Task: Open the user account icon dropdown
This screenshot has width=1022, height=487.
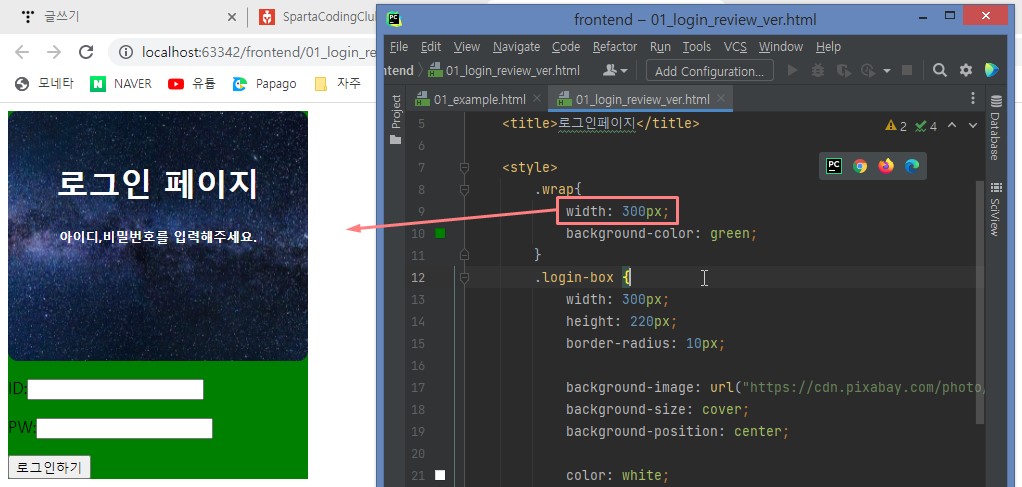Action: point(615,70)
